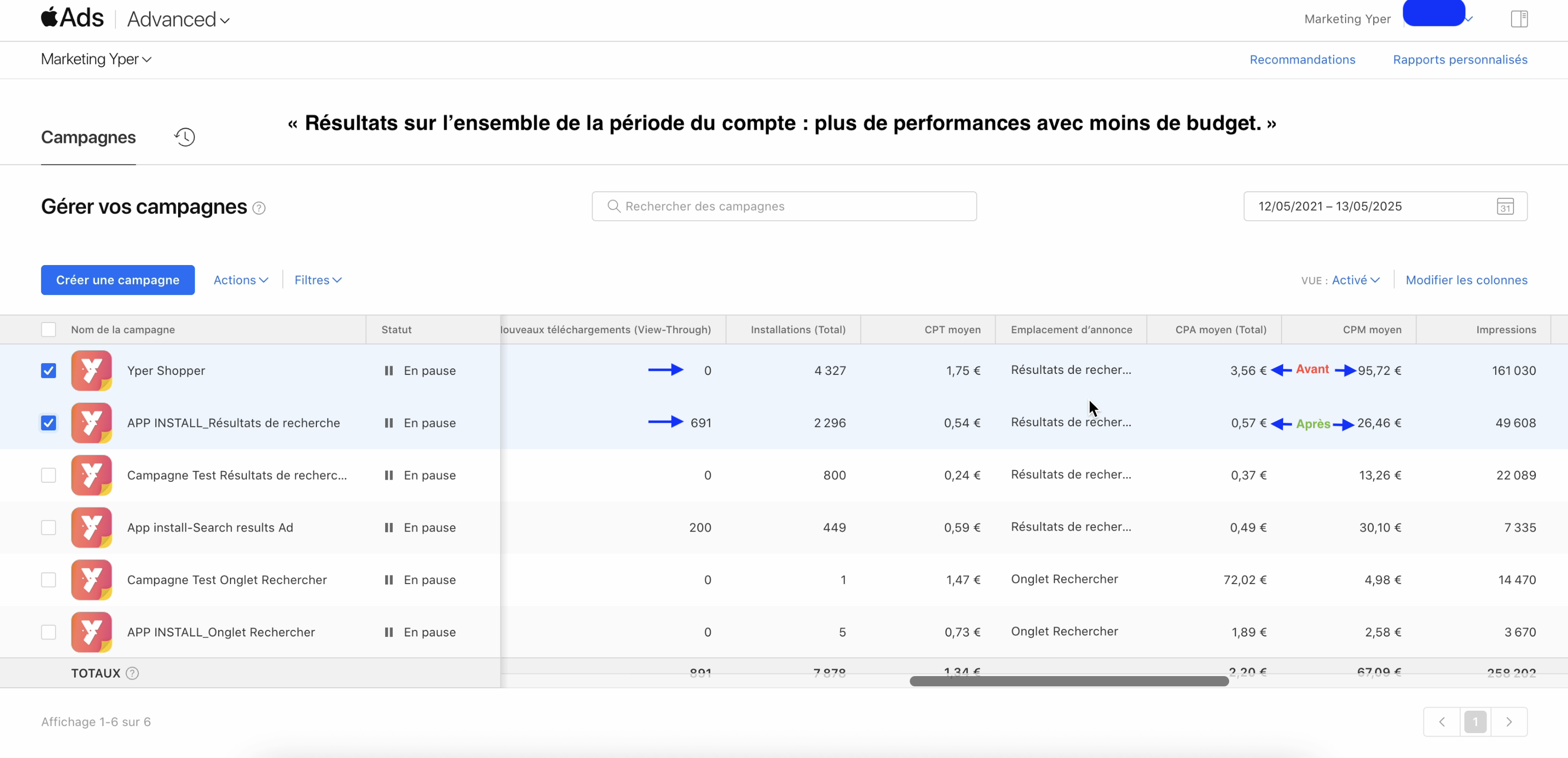Check the Campagne Test Résultats de recherche checkbox

[48, 475]
